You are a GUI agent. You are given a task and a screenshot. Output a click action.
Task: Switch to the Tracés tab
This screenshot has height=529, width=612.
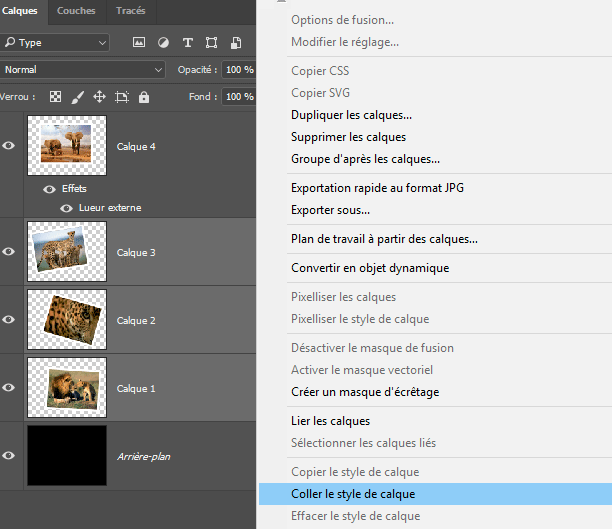pyautogui.click(x=130, y=11)
